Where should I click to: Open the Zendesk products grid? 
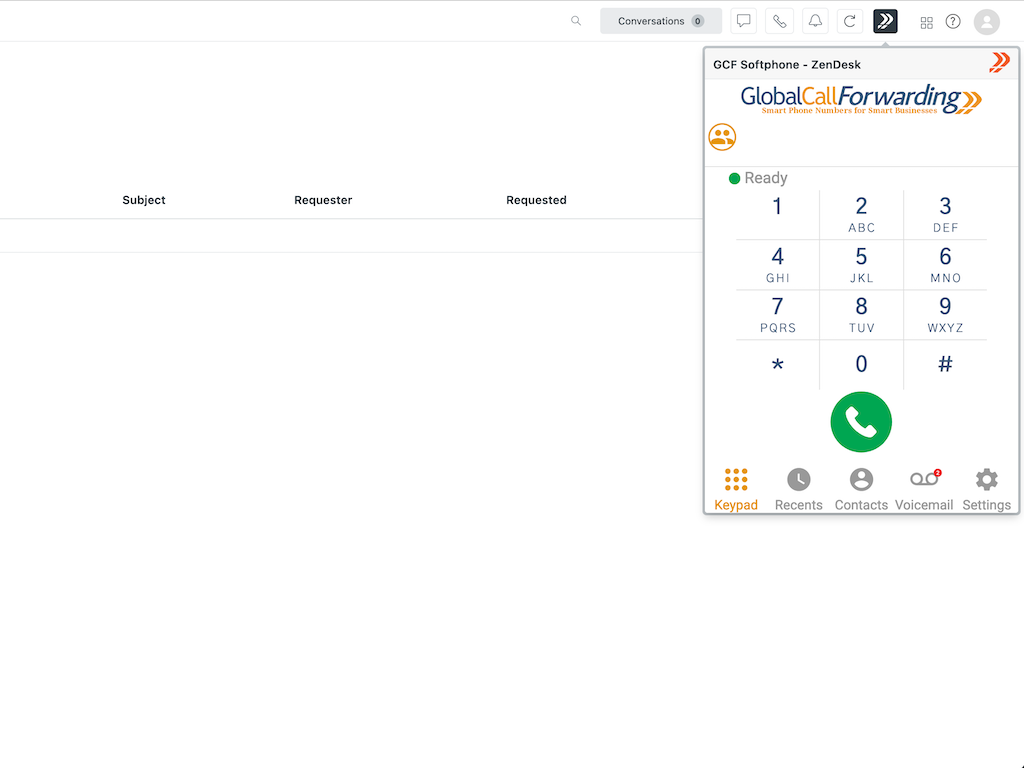pos(926,21)
